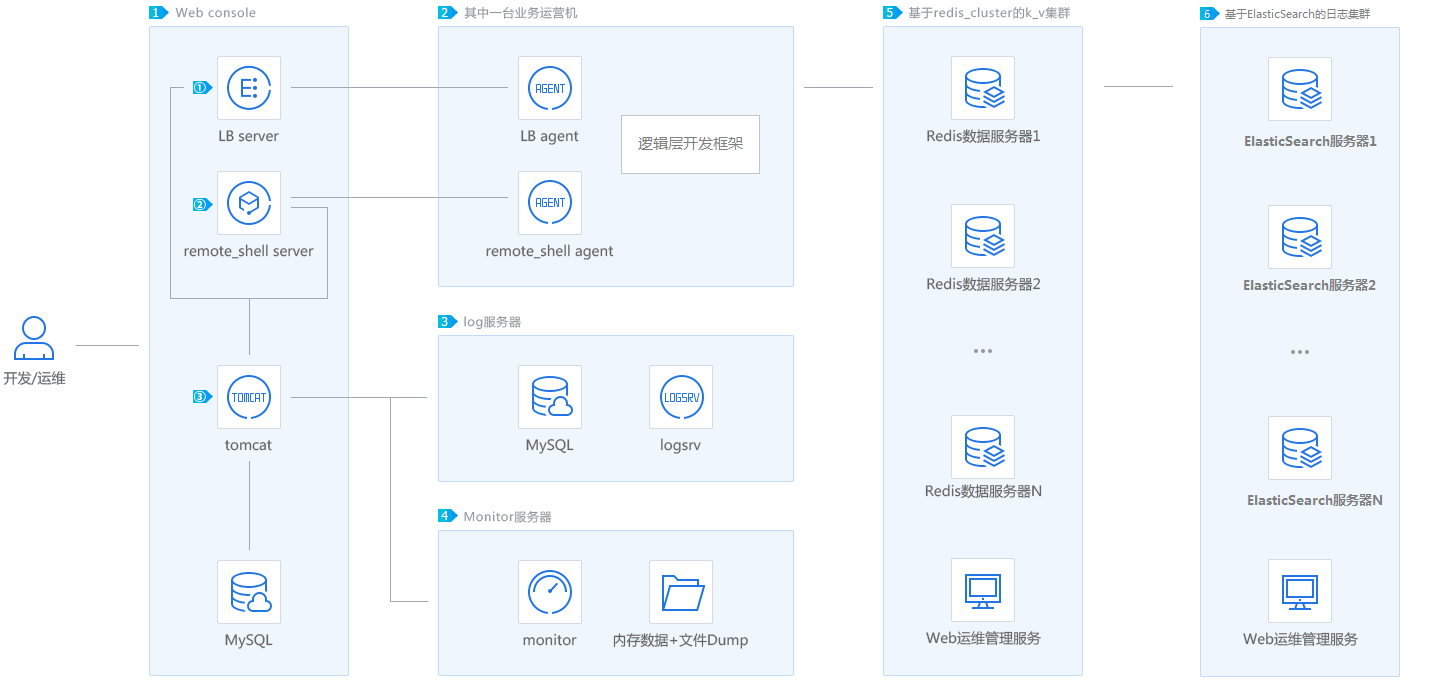Select the ElasticSearch服务器2 icon
Screen dimensions: 1438x680
[x=1299, y=237]
